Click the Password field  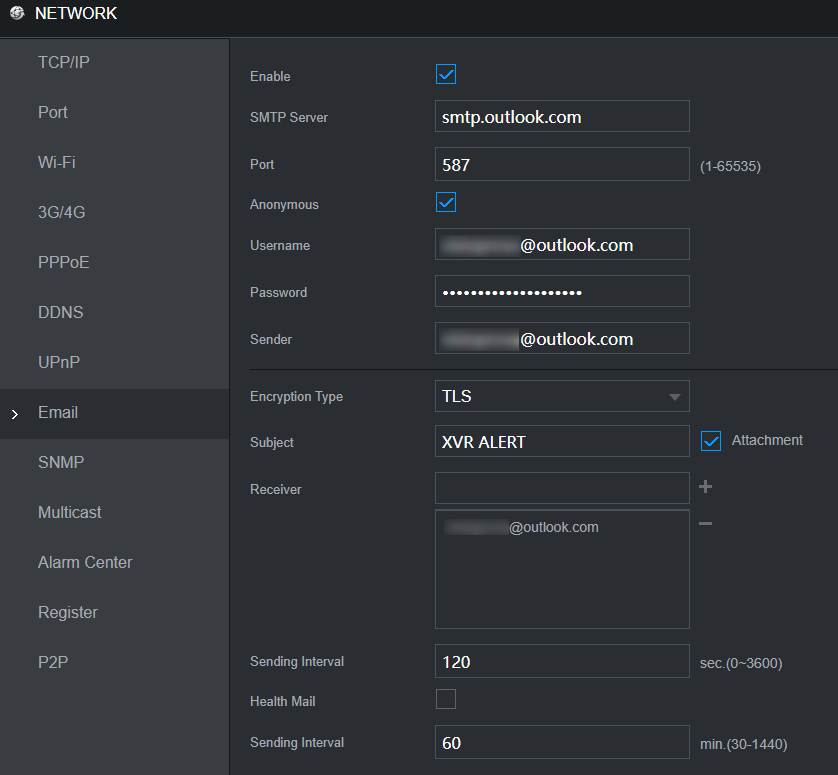point(562,291)
